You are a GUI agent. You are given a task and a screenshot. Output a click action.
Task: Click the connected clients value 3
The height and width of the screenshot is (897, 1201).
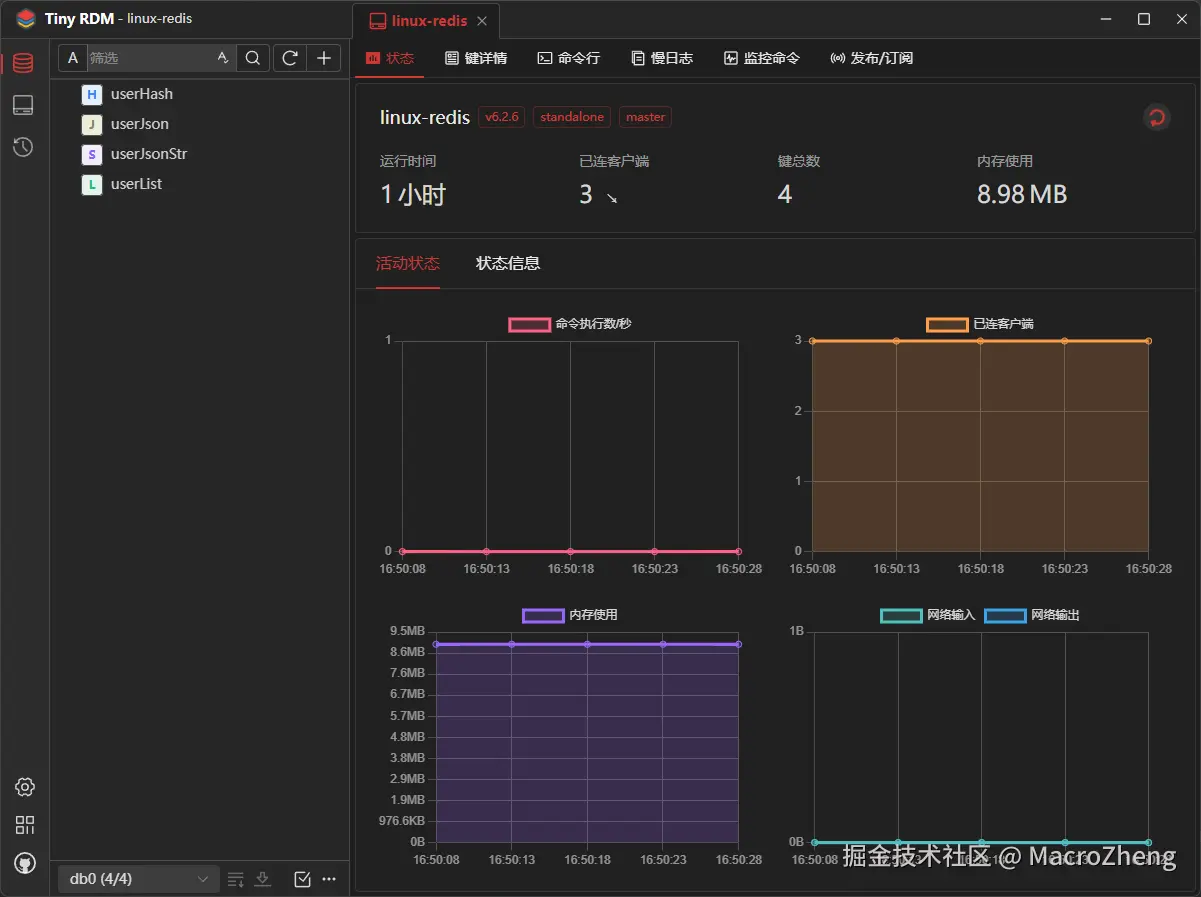coord(586,194)
